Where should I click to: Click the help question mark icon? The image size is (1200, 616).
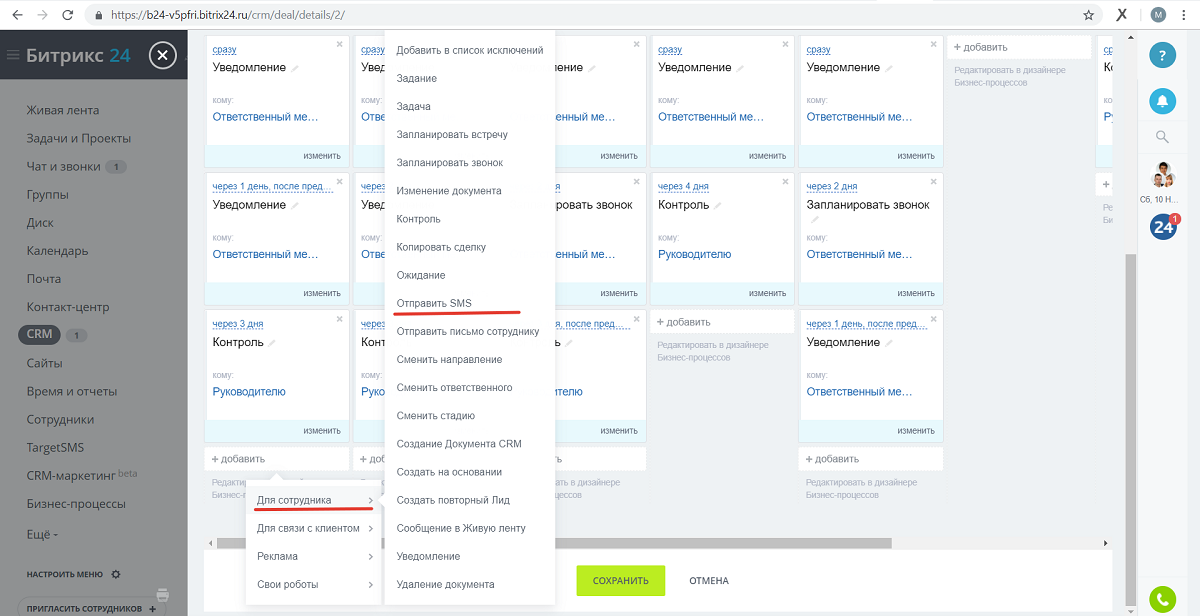[x=1162, y=56]
